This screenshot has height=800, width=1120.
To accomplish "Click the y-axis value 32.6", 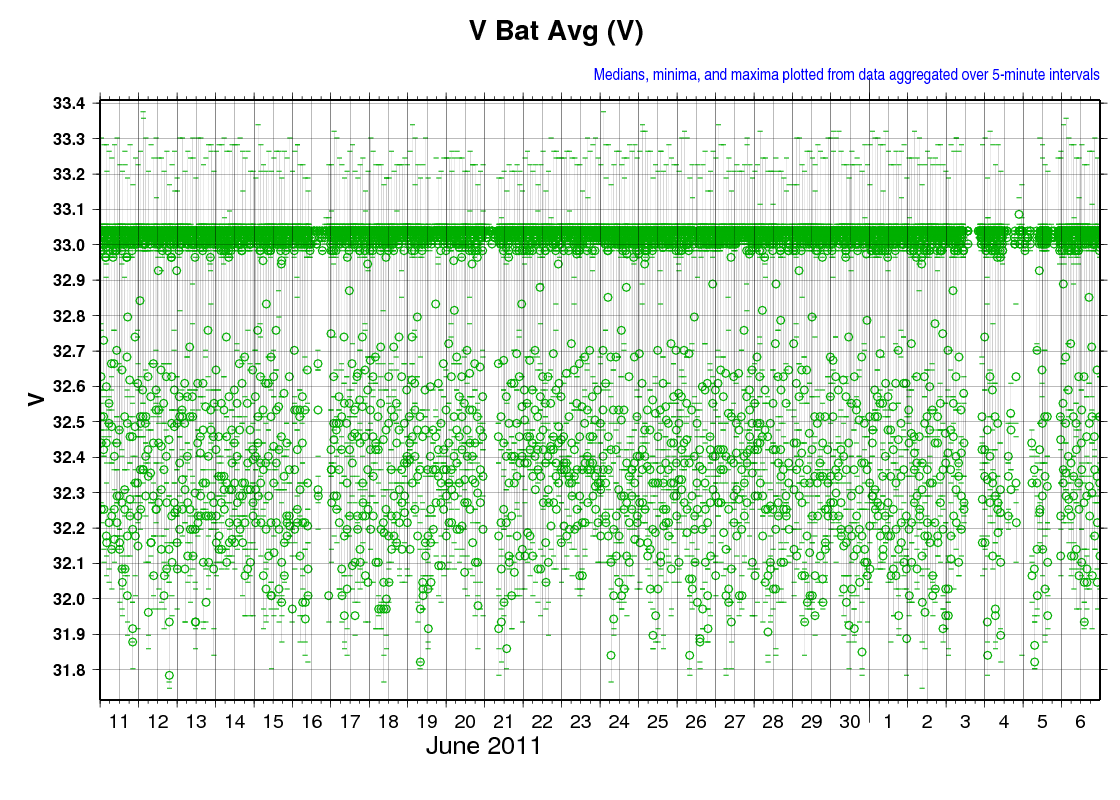I will click(69, 386).
